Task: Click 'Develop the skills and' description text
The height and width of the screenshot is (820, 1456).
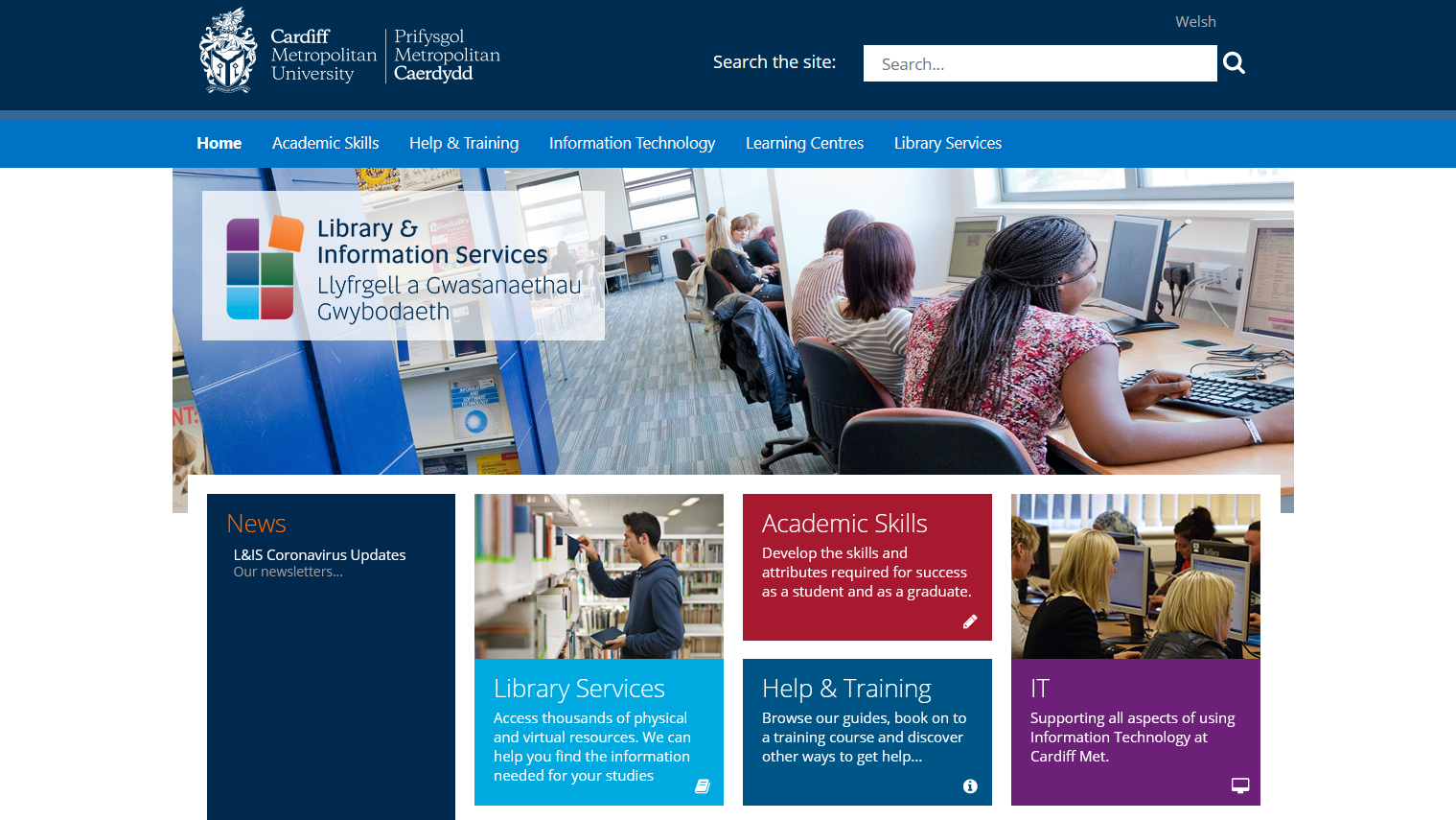Action: click(834, 553)
